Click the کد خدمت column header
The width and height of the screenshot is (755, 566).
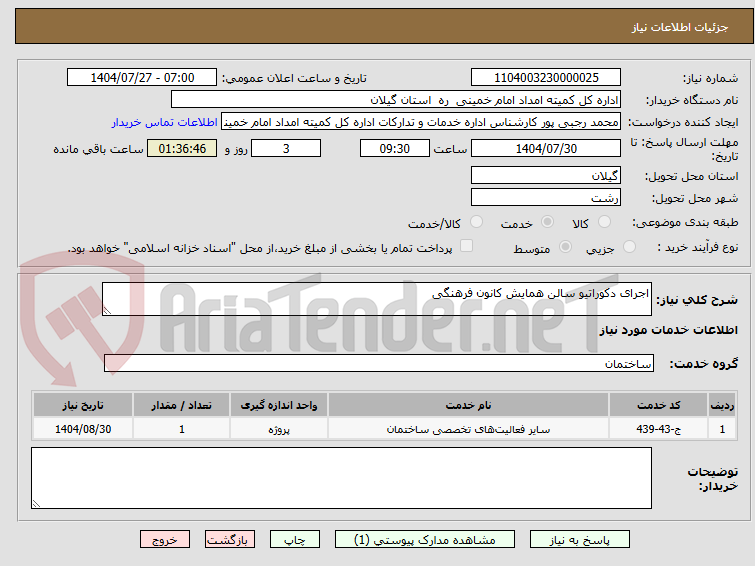coord(658,405)
